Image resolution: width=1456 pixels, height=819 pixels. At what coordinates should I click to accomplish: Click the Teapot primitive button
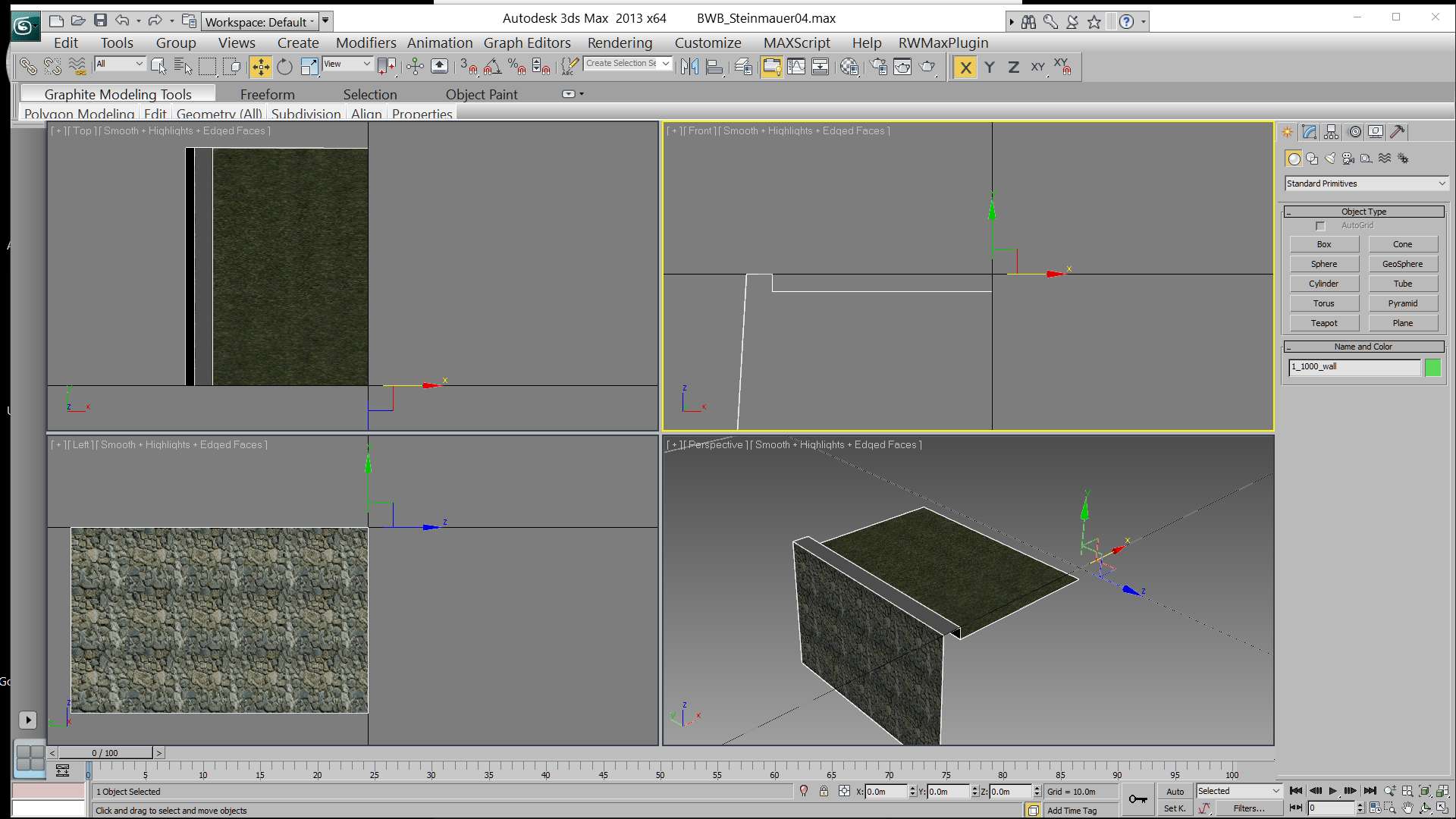point(1324,323)
